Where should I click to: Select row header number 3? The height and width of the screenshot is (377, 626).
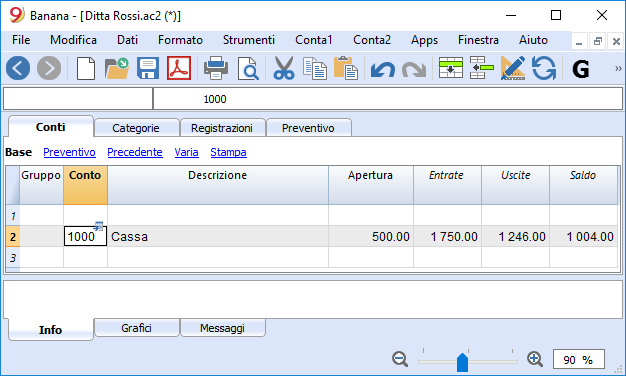pyautogui.click(x=13, y=258)
